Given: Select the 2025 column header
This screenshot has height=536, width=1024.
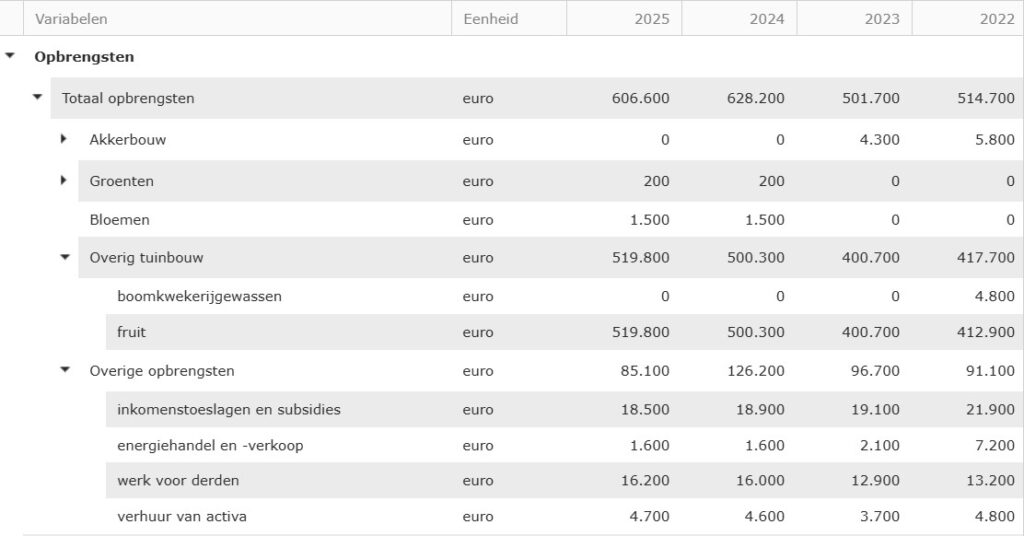Looking at the screenshot, I should 652,19.
